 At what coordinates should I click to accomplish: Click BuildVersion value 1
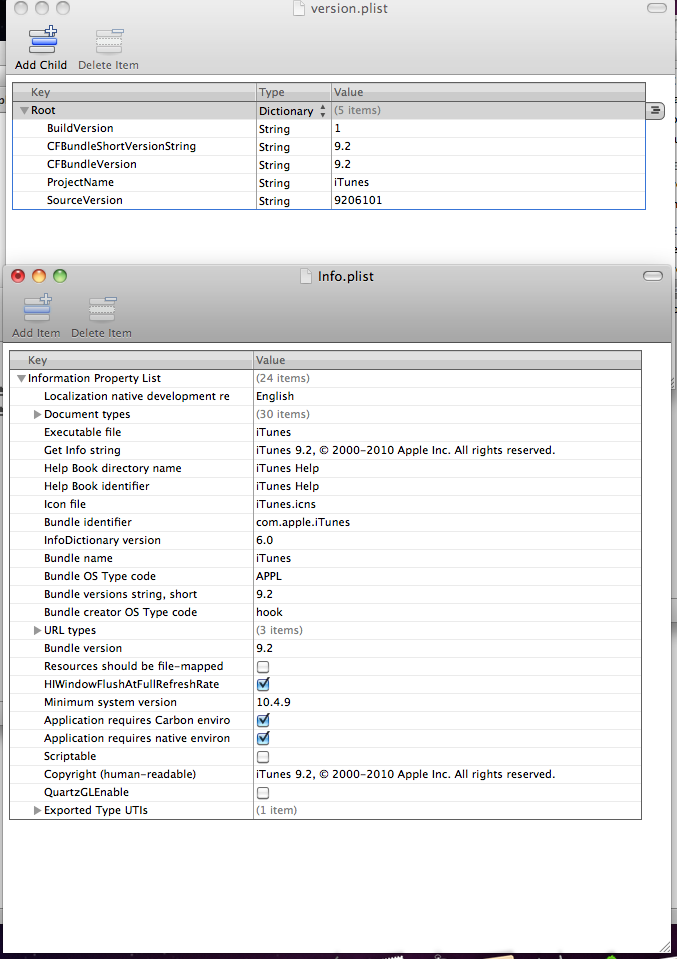337,128
